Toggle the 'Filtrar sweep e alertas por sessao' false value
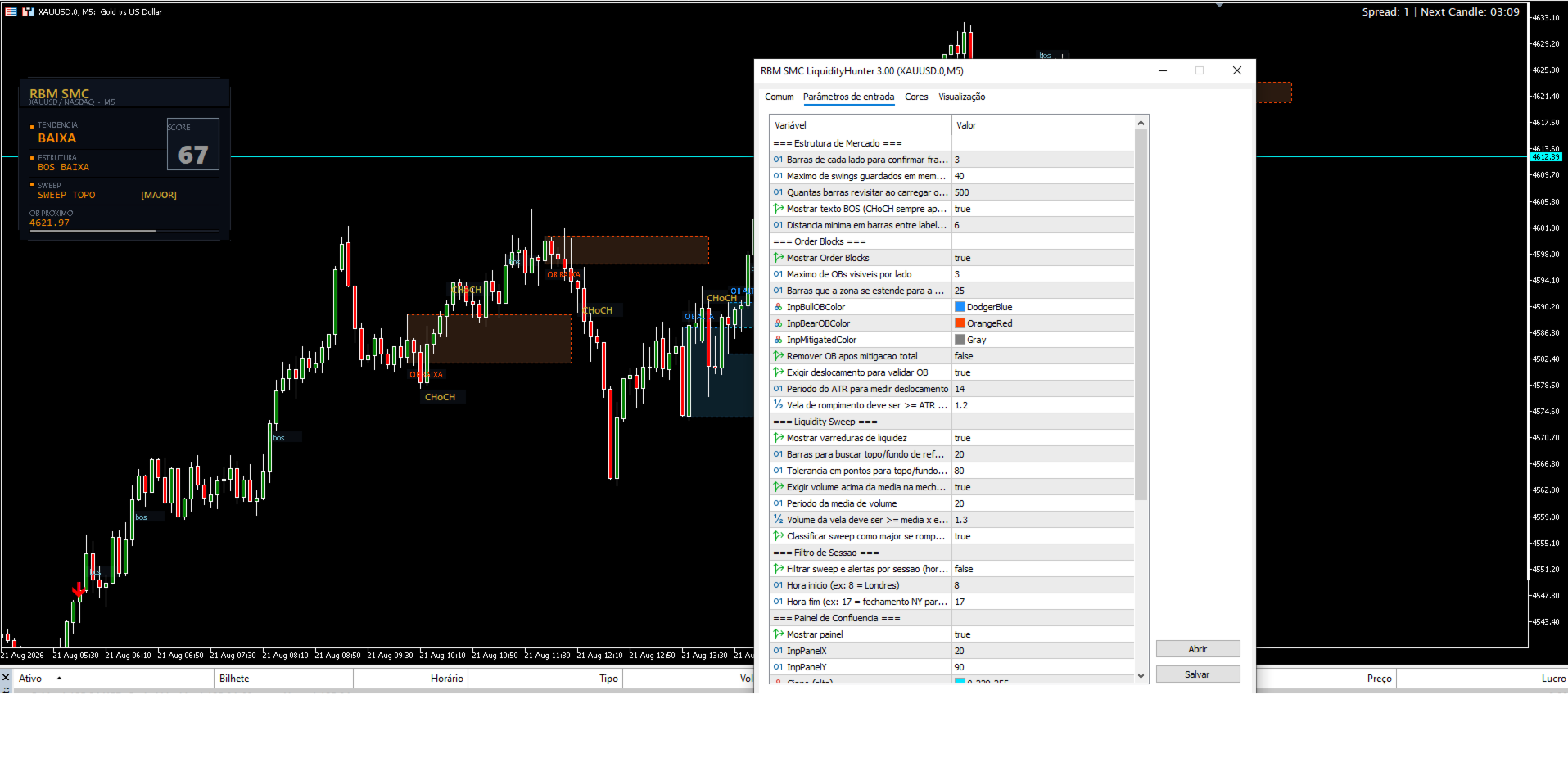1568x776 pixels. [1043, 569]
